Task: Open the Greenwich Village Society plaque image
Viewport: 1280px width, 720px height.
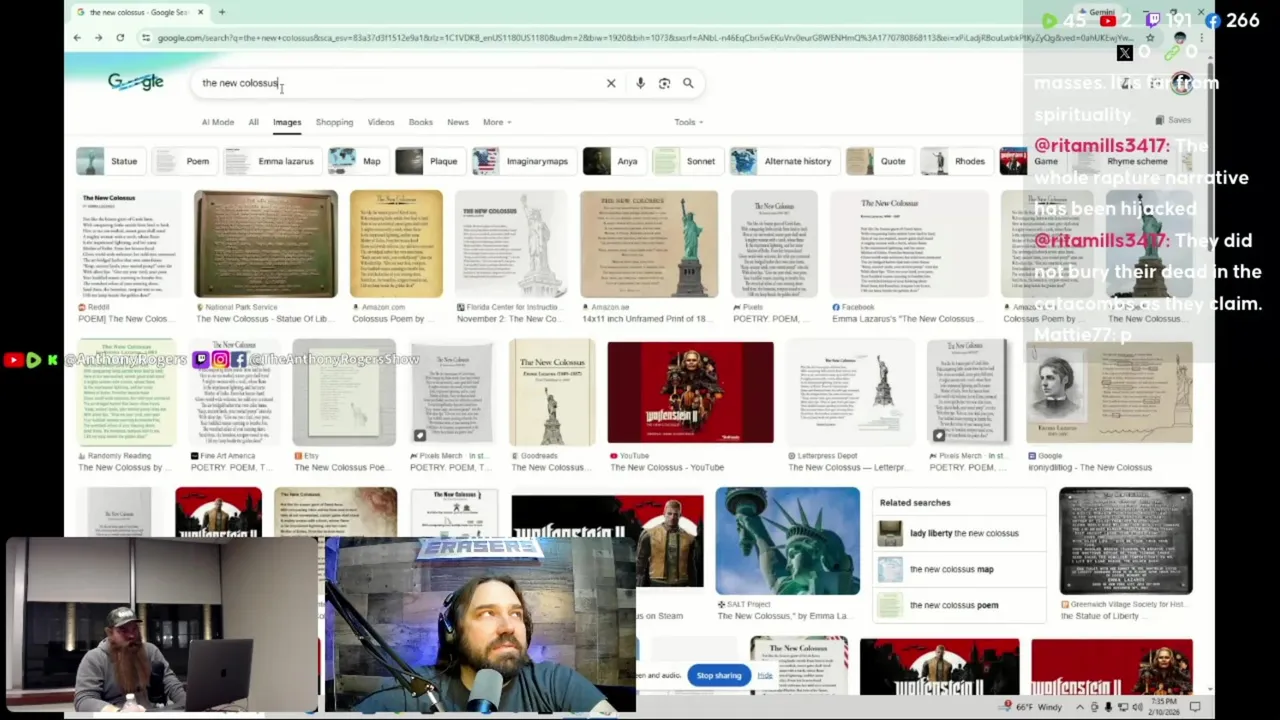Action: click(x=1125, y=541)
